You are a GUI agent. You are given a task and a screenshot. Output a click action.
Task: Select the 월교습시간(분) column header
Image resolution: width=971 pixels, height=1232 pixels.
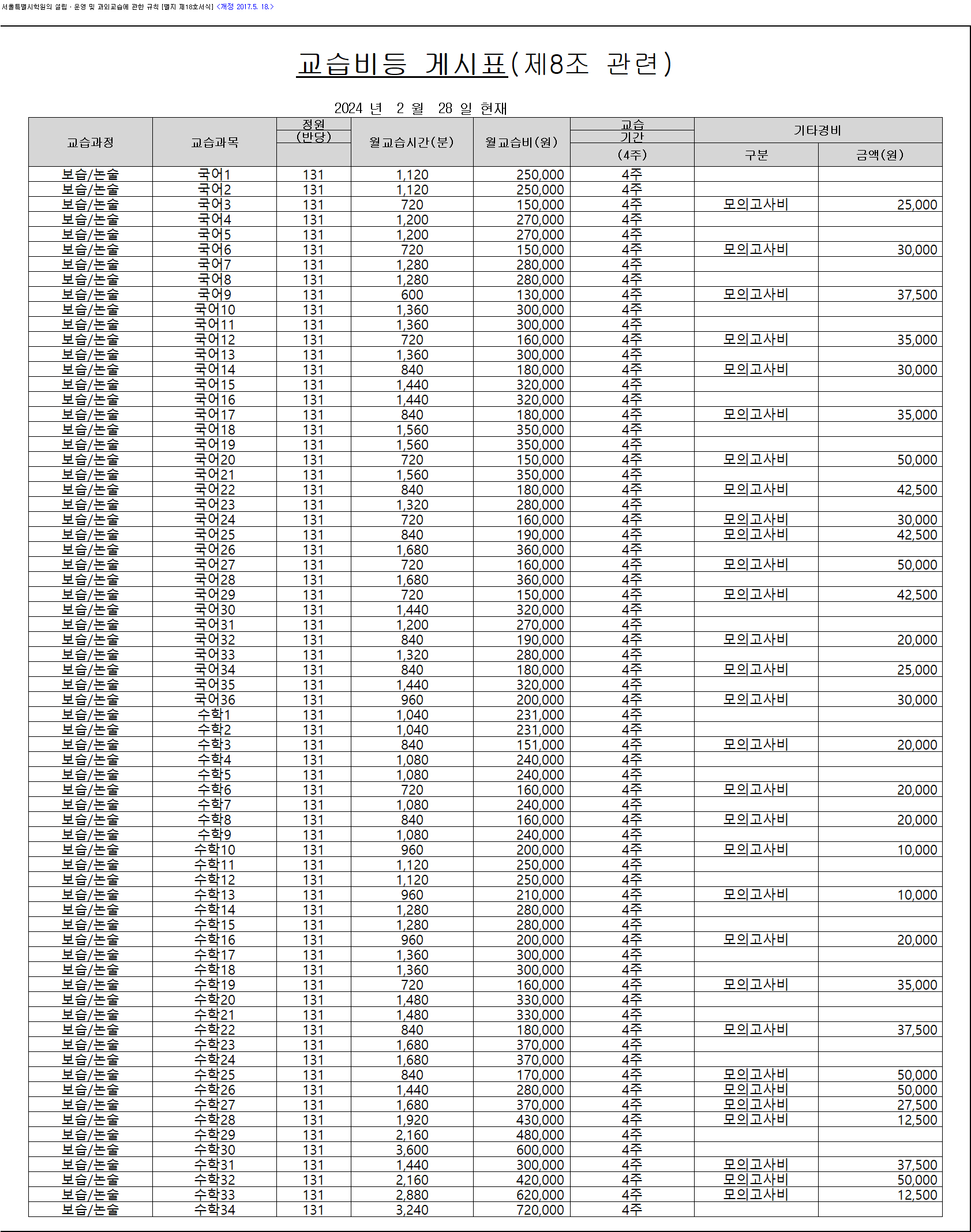[412, 142]
